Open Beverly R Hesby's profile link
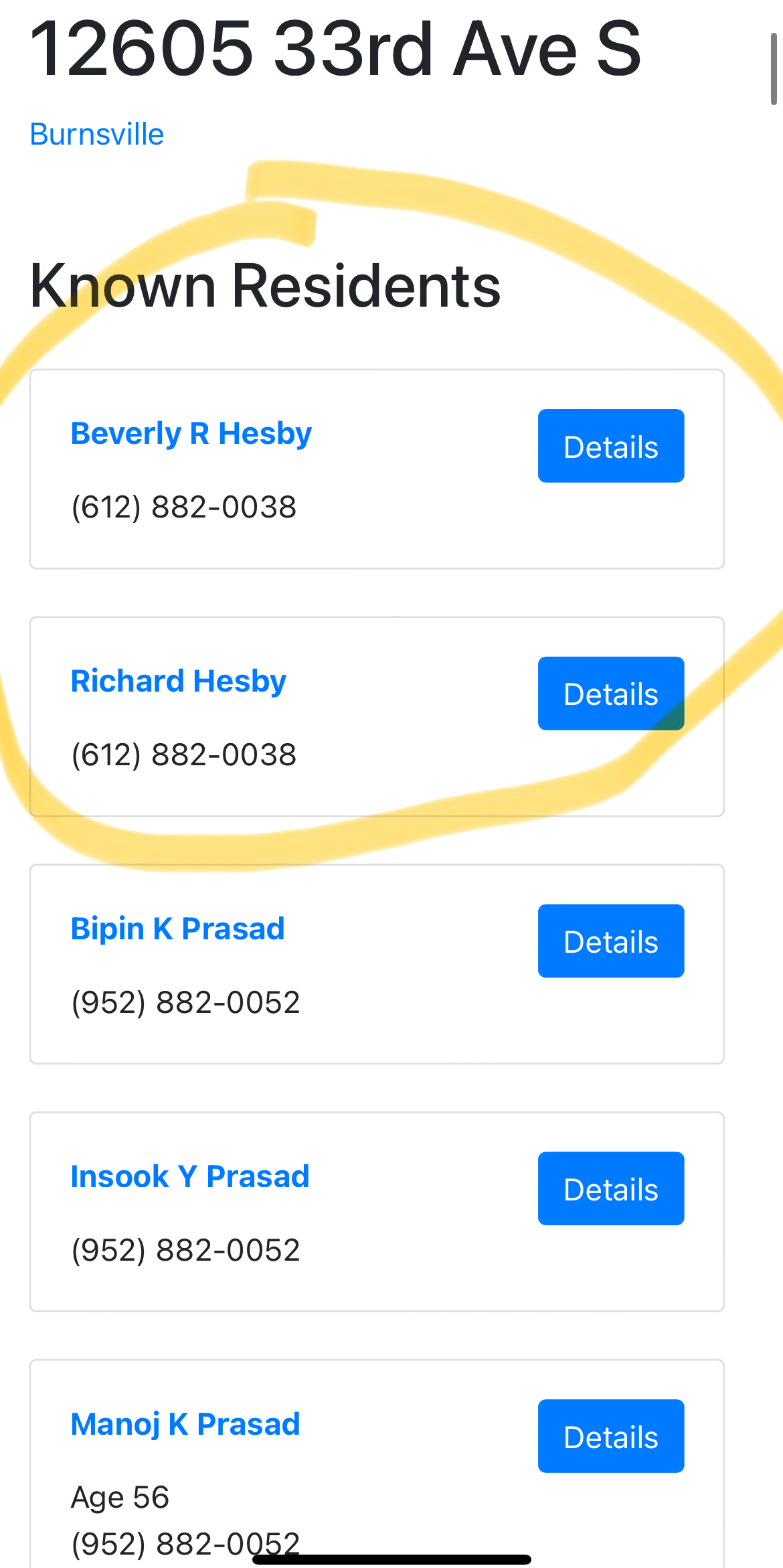The height and width of the screenshot is (1568, 783). 191,434
